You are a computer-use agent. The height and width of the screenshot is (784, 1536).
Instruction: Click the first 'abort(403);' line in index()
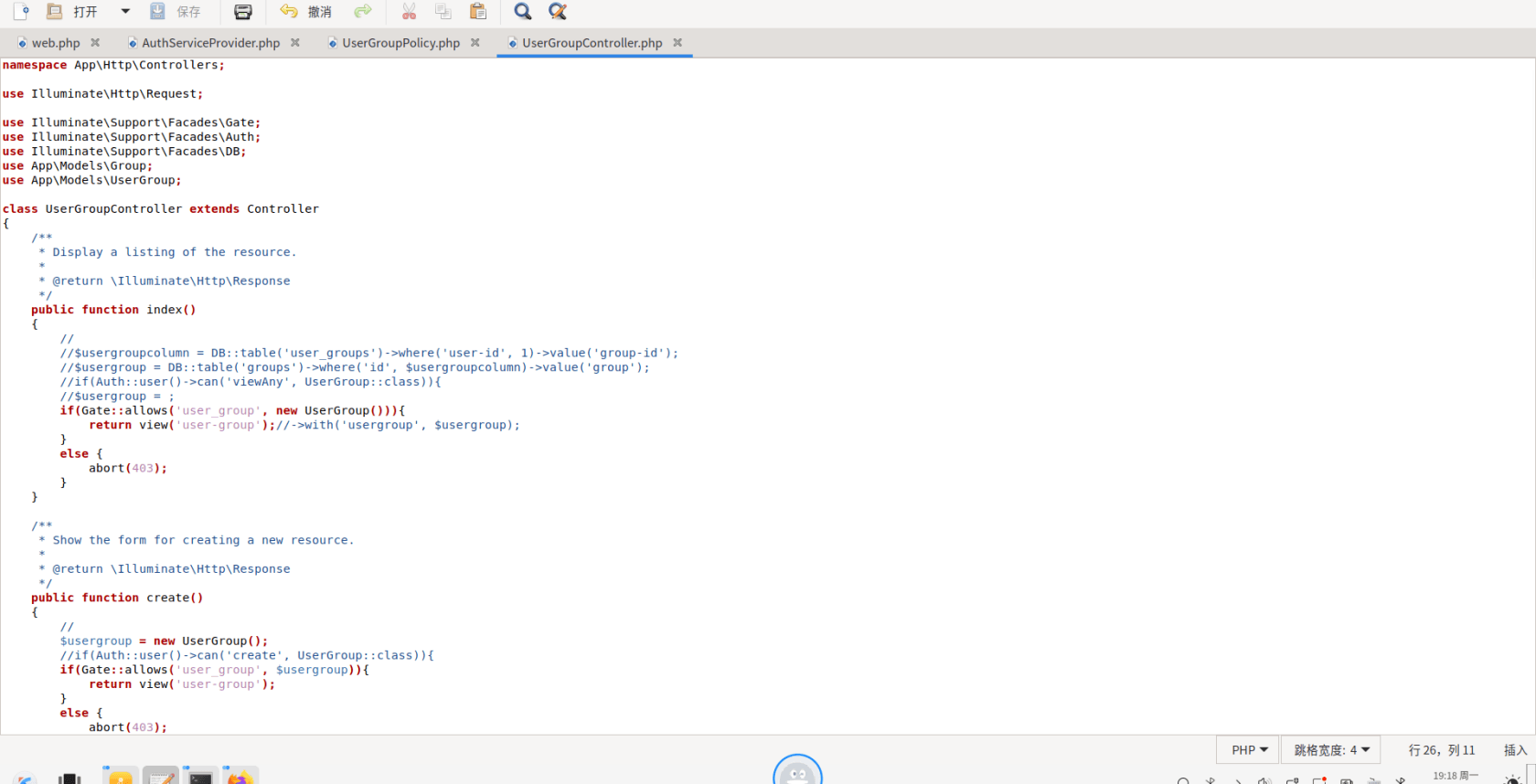point(128,468)
